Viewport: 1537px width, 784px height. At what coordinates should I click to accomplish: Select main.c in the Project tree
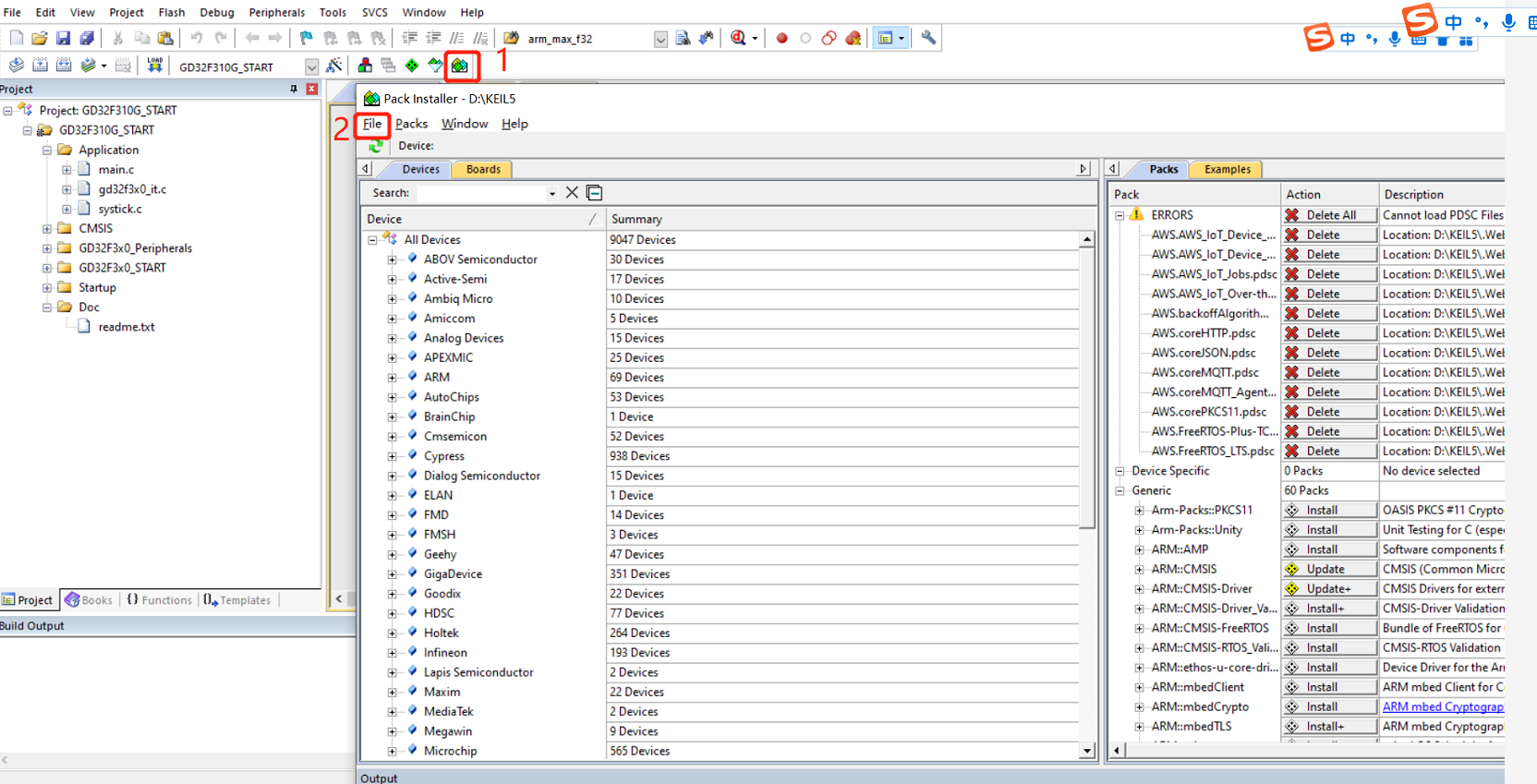(x=116, y=169)
